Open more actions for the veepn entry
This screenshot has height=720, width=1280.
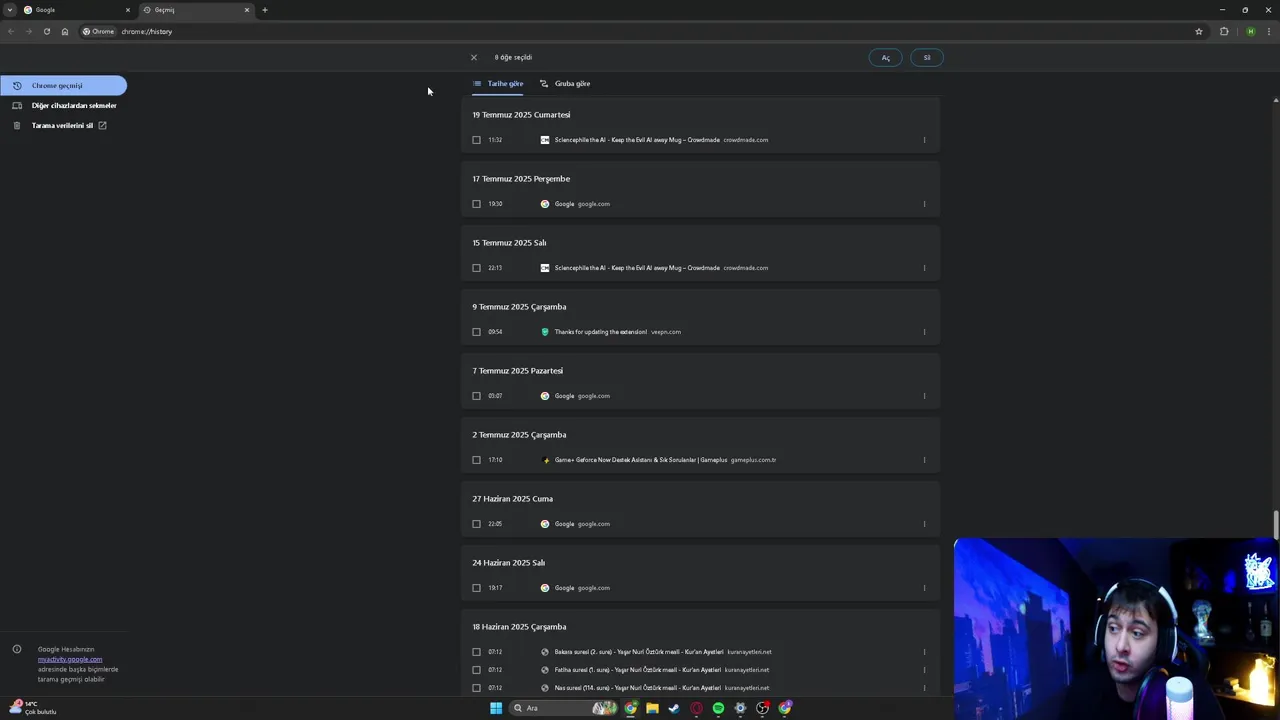(924, 332)
